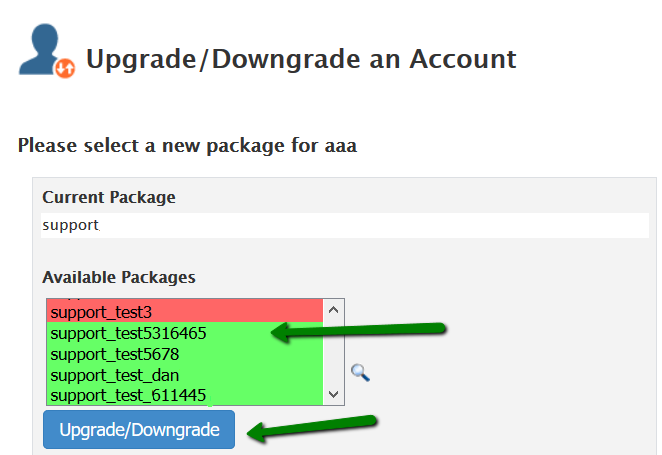Click the orange up/down arrows badge
The height and width of the screenshot is (455, 662).
65,68
